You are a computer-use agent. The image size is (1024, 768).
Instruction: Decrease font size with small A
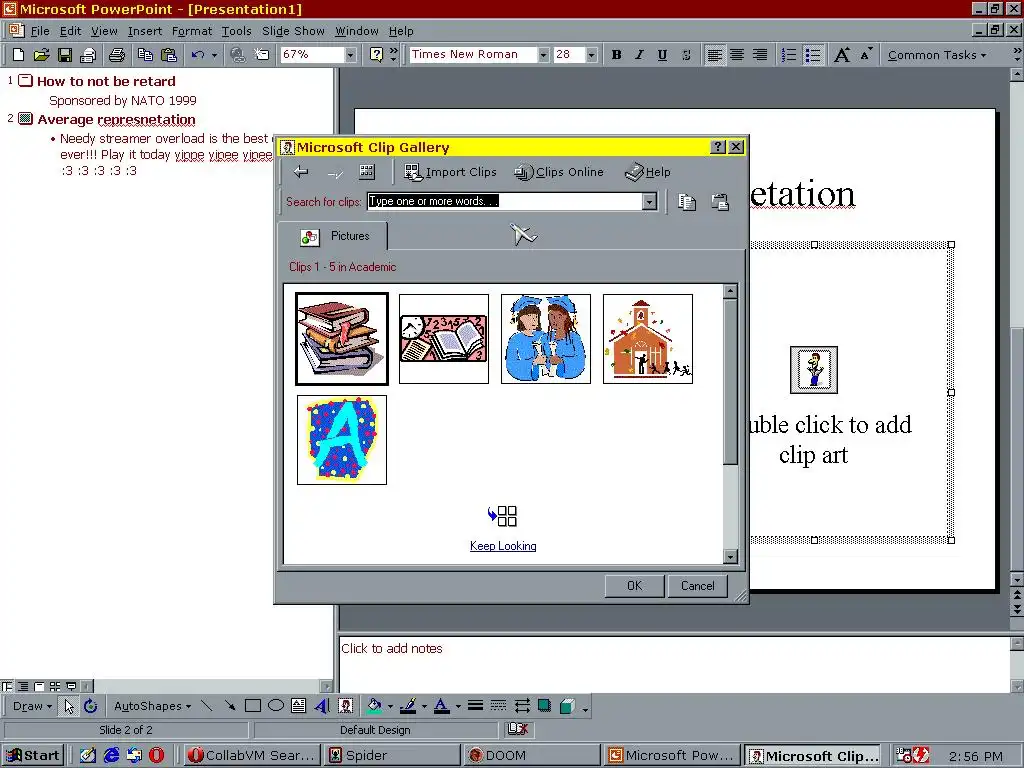pos(866,55)
